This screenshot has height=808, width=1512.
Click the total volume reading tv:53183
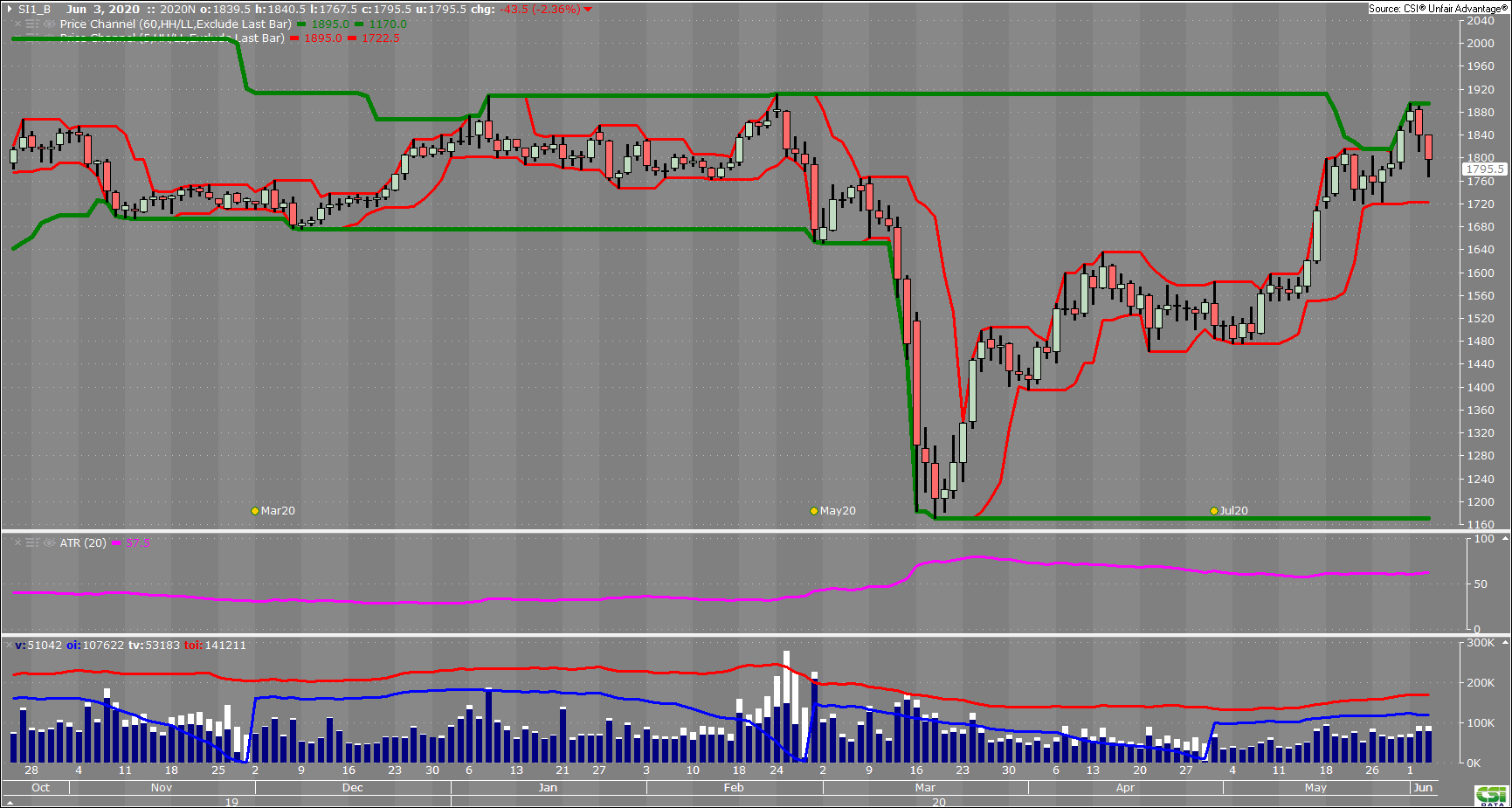click(x=154, y=646)
